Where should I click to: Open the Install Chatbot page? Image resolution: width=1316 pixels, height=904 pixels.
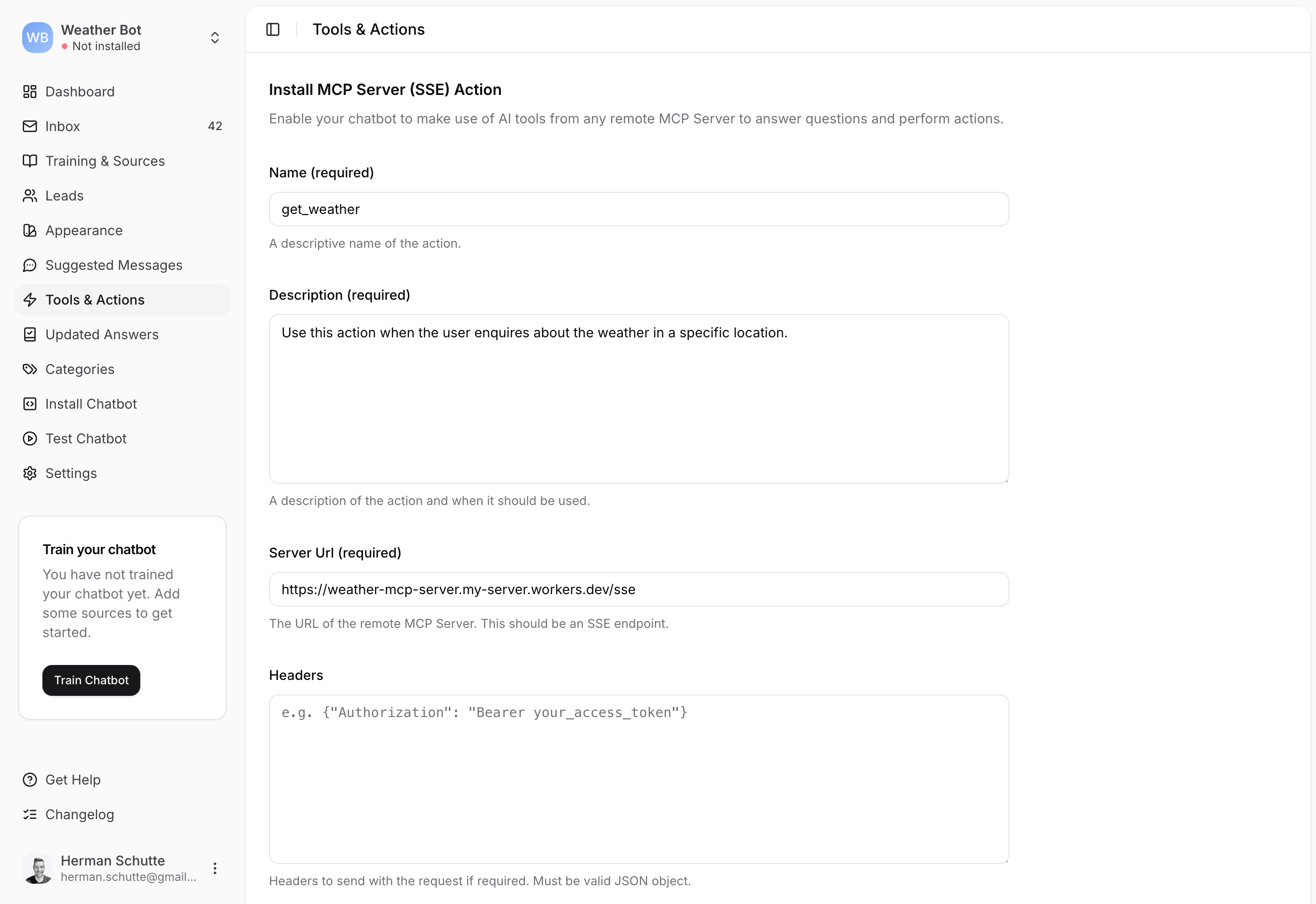91,404
